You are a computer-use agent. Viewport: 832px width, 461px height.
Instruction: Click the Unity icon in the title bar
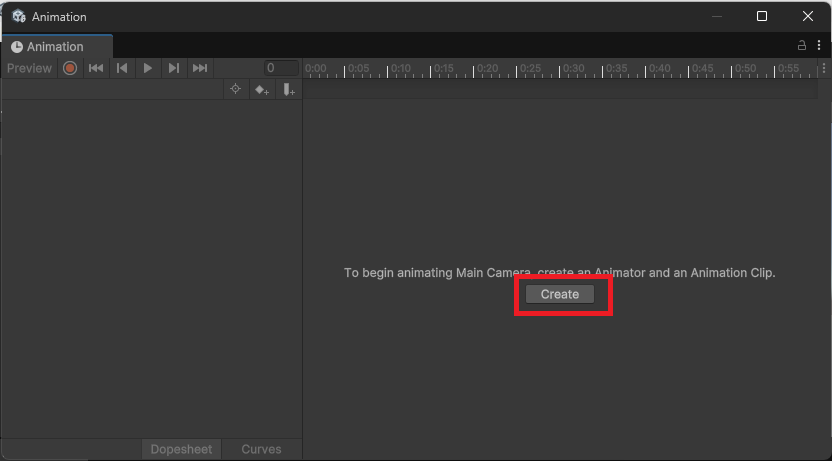coord(19,16)
